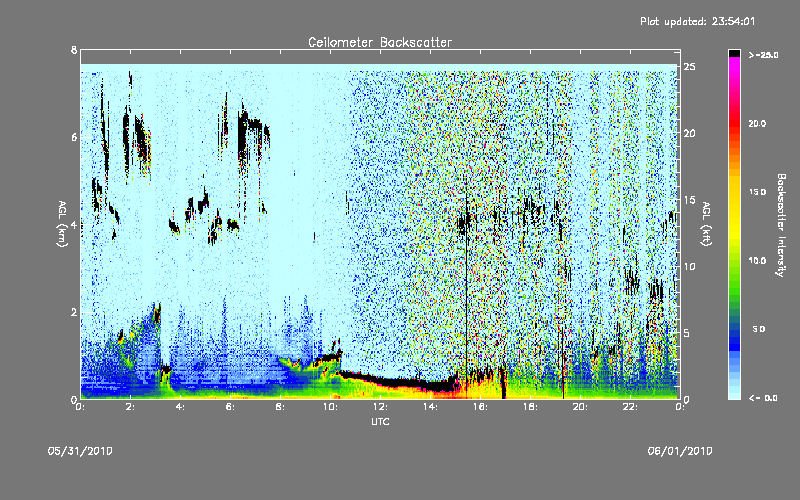The width and height of the screenshot is (800, 500).
Task: Click the '4' km tick label on left axis
Action: (74, 225)
